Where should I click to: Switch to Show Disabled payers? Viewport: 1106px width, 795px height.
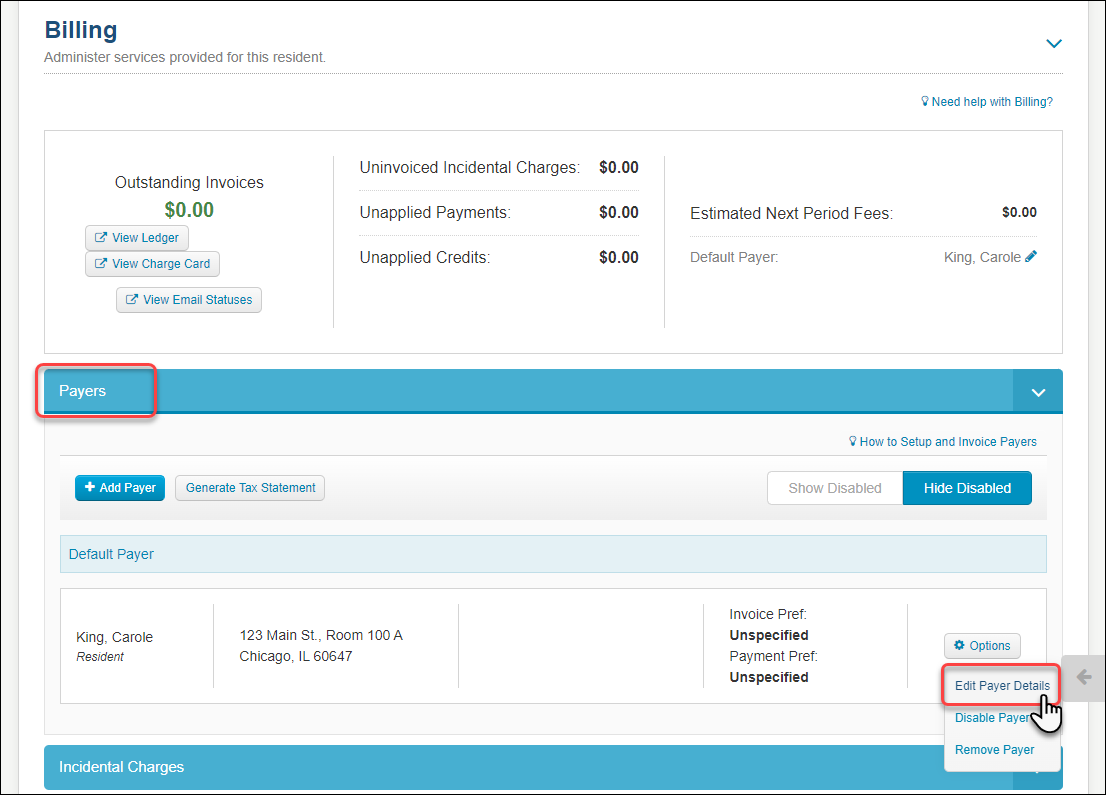[x=834, y=488]
